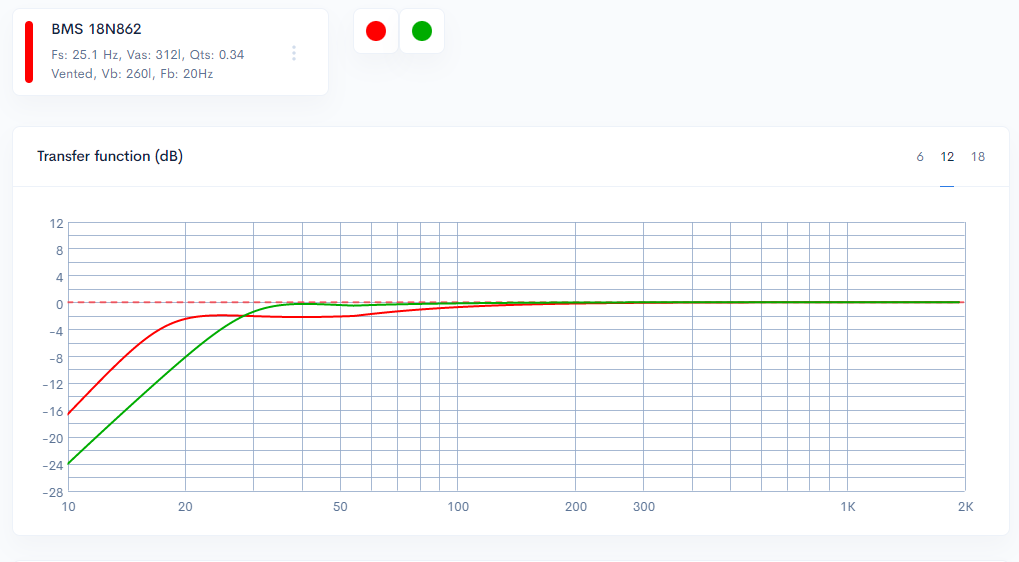Click the 100 label on frequency axis
1019x562 pixels.
pos(458,507)
